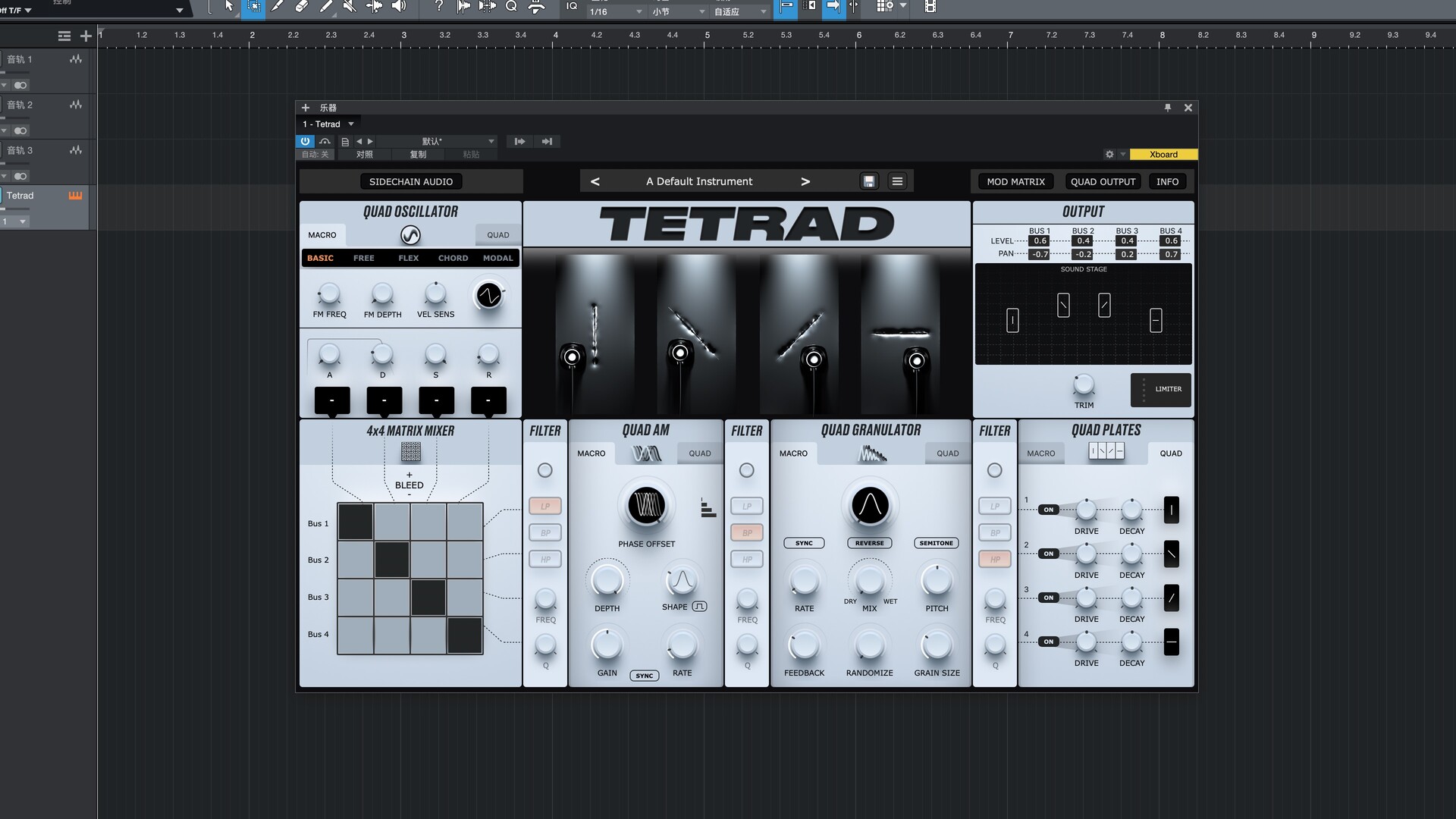Open the Tetrad preset list menu icon
The image size is (1456, 819).
click(x=897, y=181)
